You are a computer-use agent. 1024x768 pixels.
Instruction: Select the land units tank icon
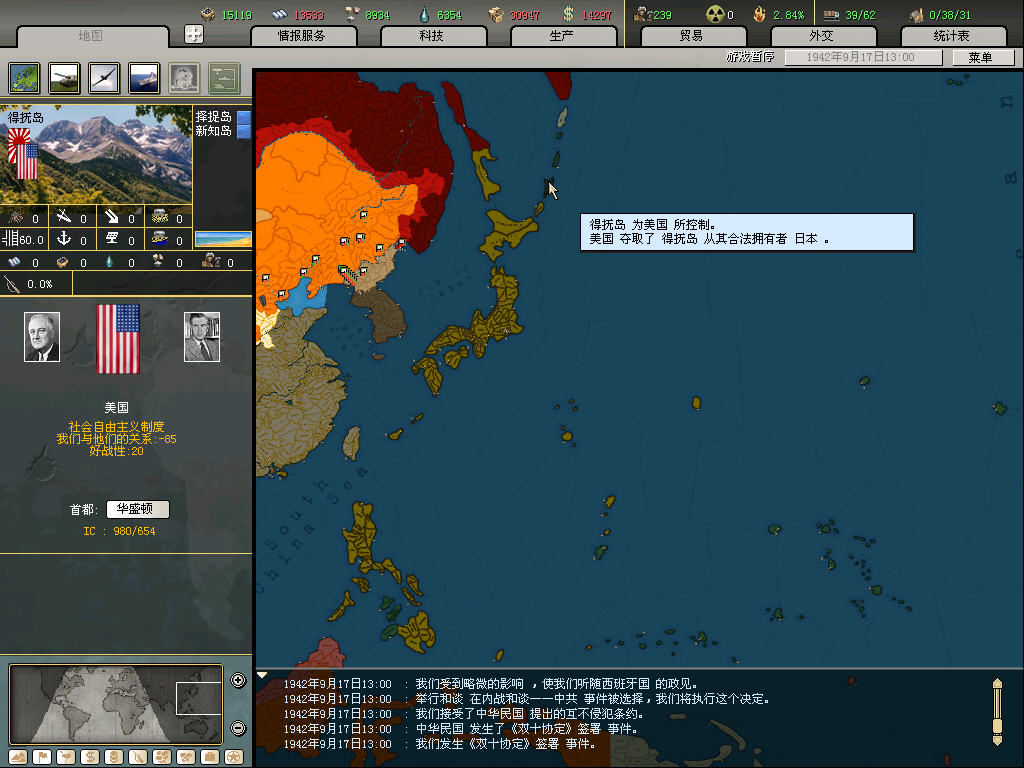click(x=64, y=77)
